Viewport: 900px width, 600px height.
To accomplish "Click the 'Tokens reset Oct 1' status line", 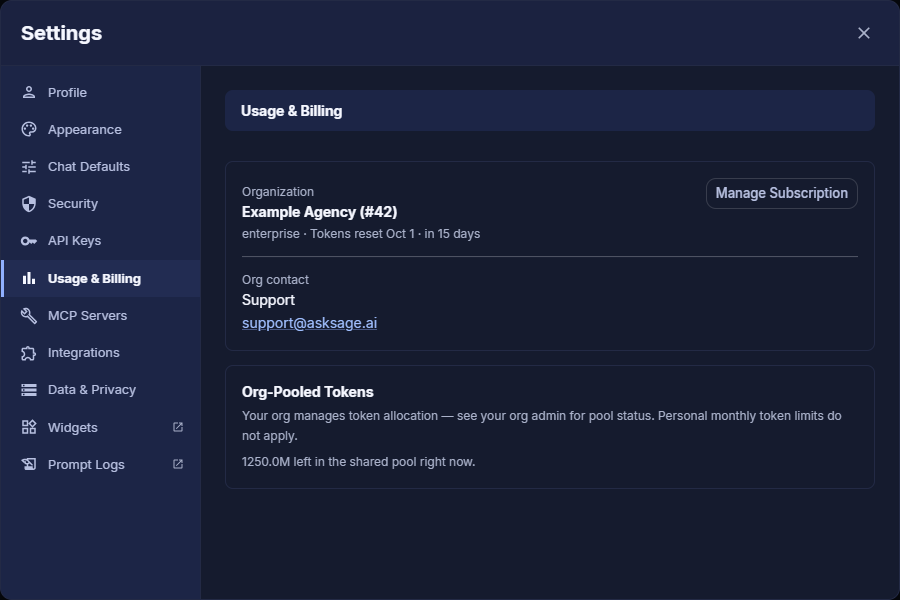I will [362, 234].
